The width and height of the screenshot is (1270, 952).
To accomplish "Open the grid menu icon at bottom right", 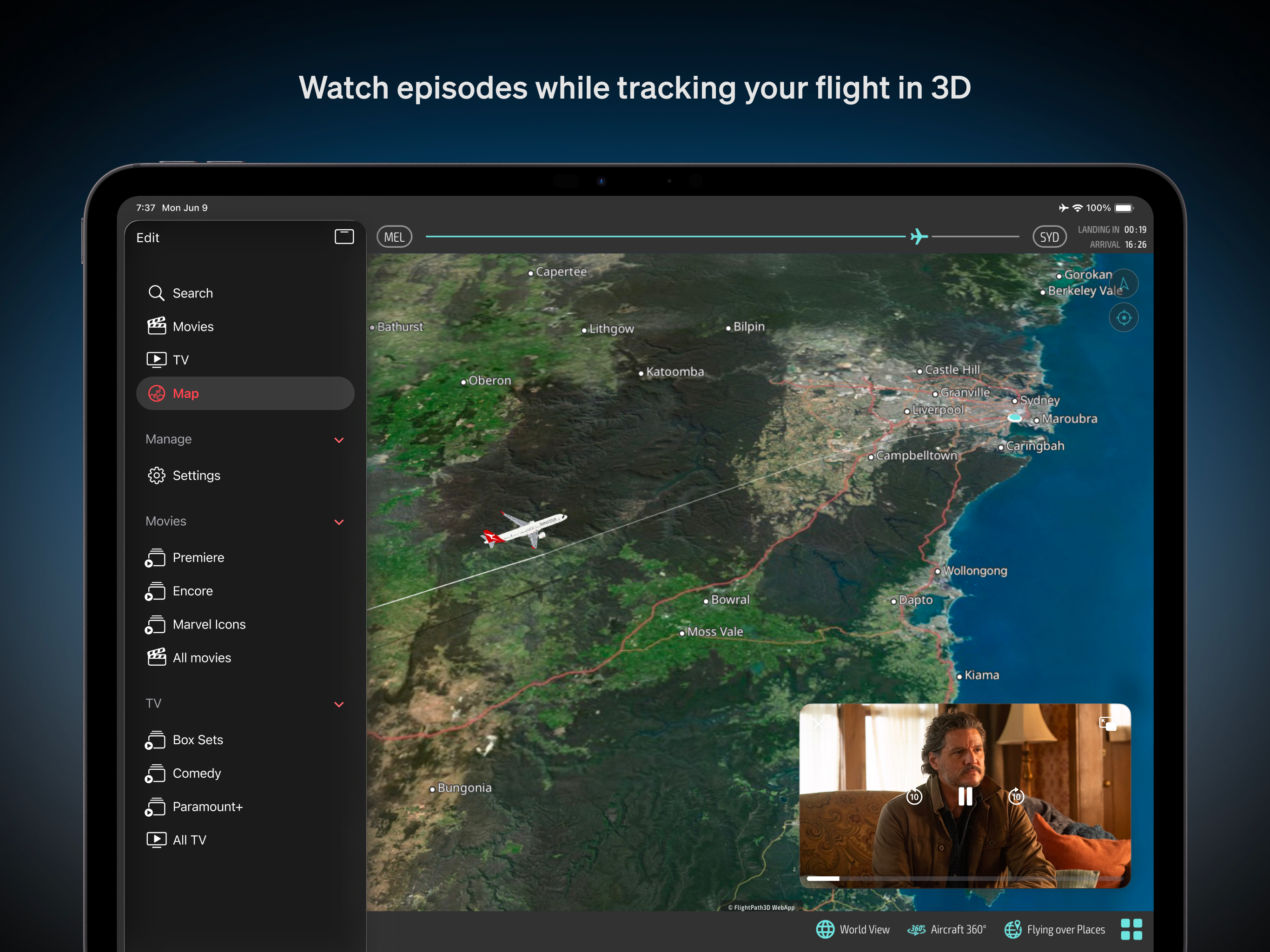I will pyautogui.click(x=1131, y=929).
